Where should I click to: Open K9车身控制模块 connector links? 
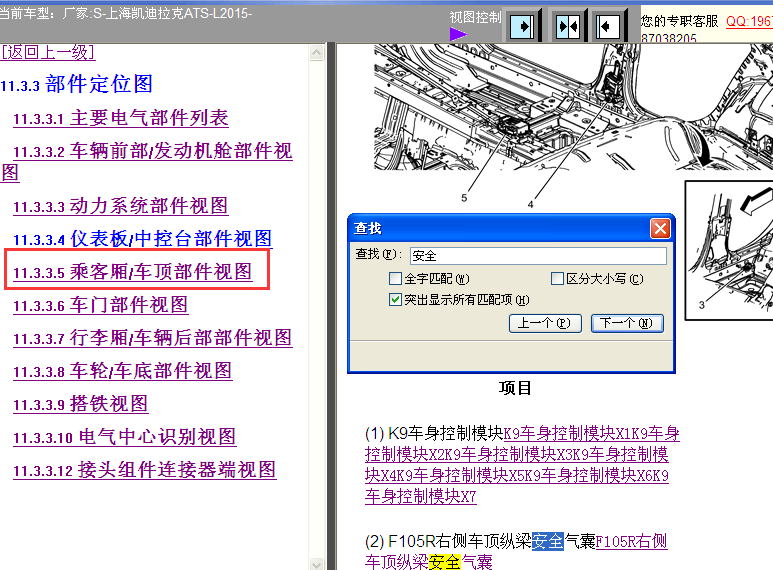click(x=522, y=464)
